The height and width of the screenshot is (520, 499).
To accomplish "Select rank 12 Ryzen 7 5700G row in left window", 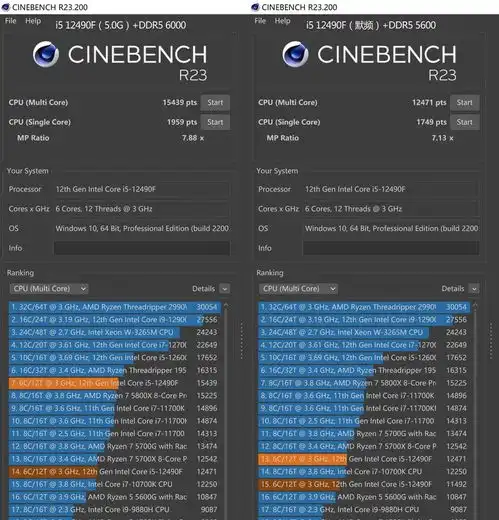I will 115,446.
